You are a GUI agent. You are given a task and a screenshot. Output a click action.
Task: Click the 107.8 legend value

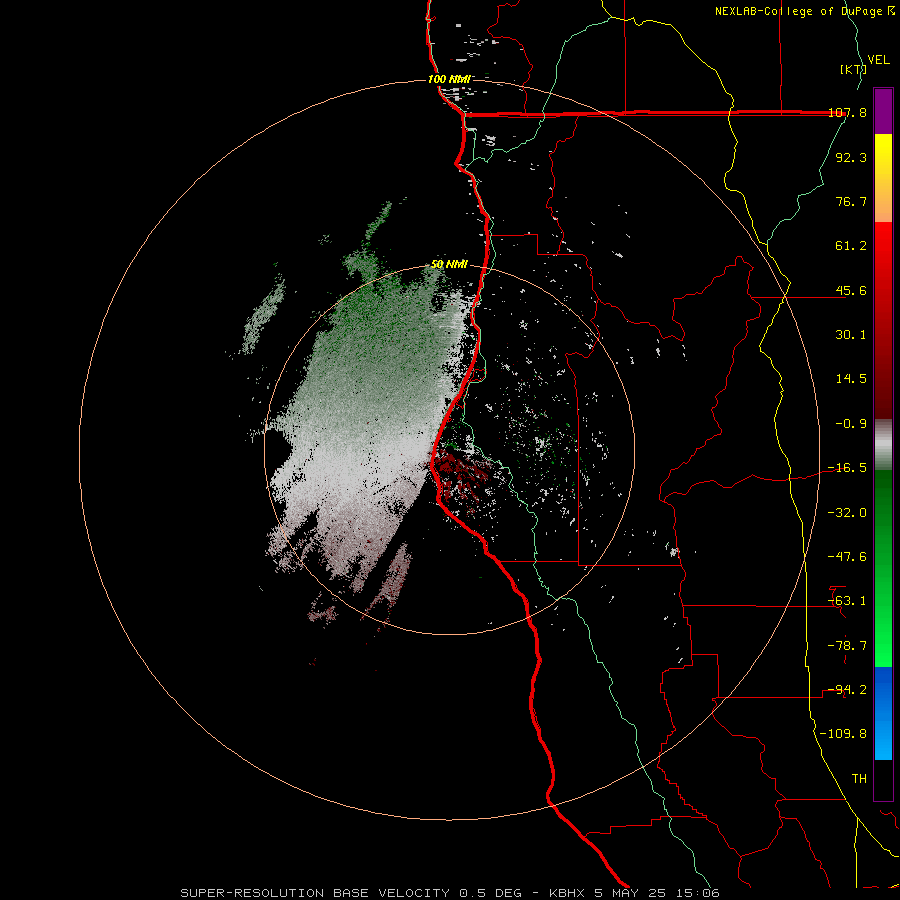point(847,112)
